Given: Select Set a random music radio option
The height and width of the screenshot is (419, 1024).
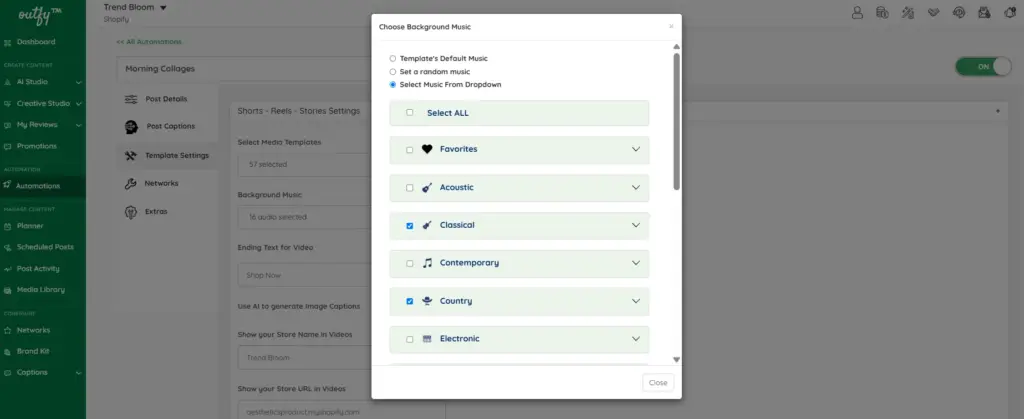Looking at the screenshot, I should point(392,72).
